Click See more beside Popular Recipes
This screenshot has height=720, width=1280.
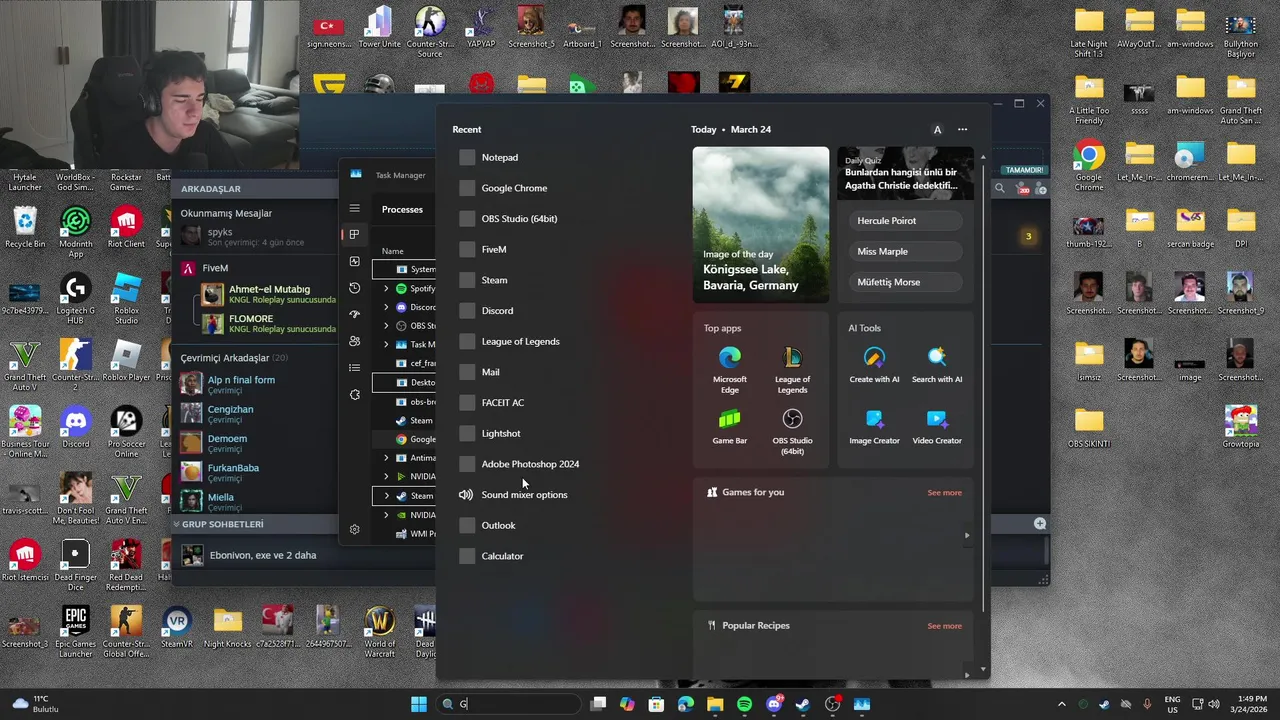click(x=944, y=626)
